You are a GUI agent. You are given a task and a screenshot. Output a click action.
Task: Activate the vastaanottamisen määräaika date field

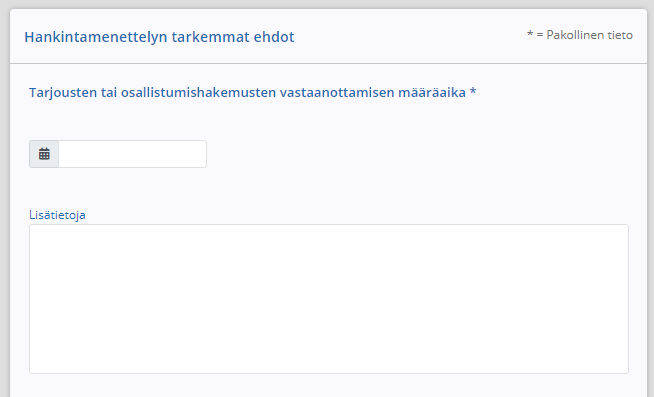pyautogui.click(x=132, y=154)
